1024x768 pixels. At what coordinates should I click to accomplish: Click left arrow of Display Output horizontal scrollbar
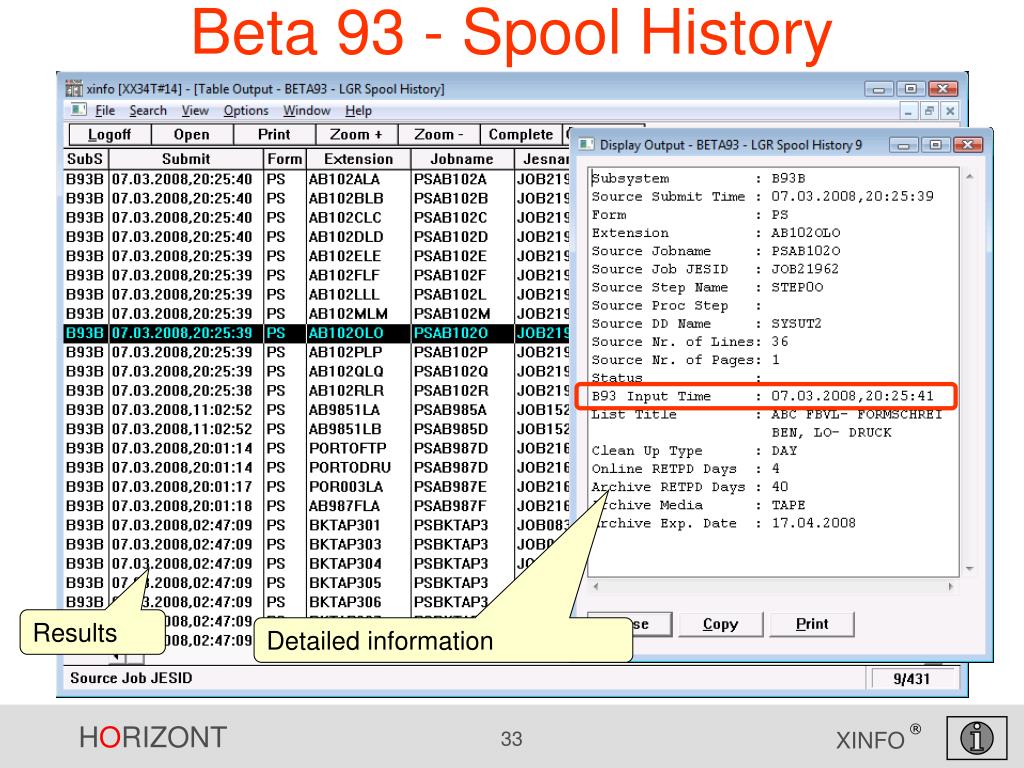[595, 586]
